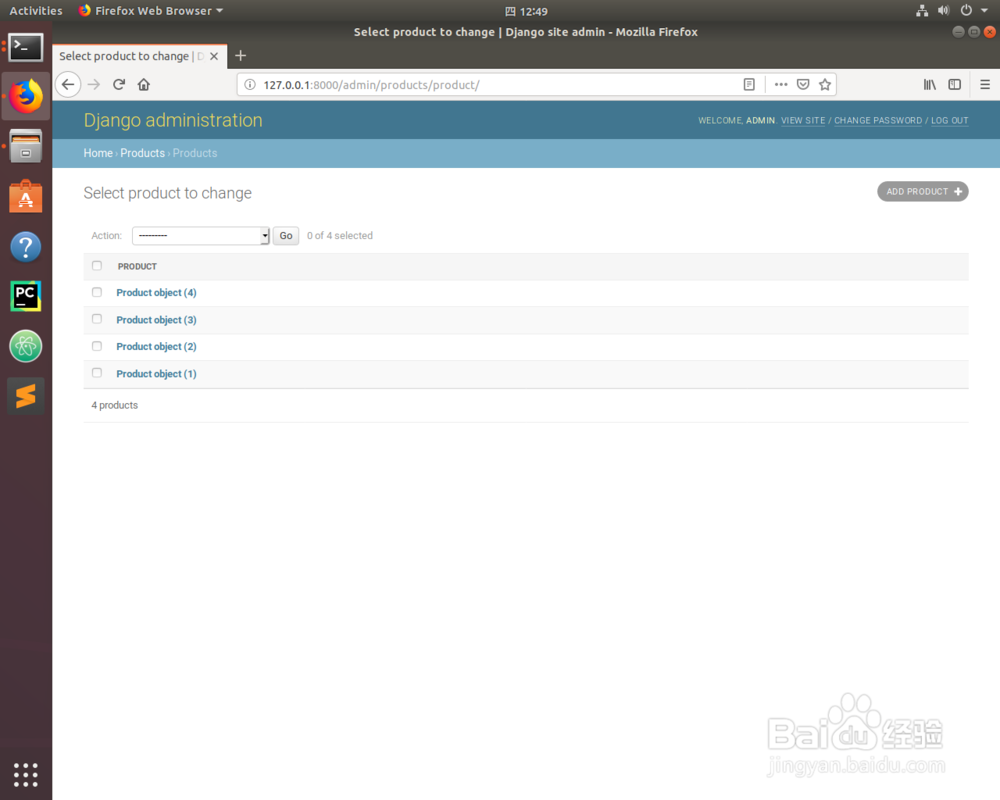This screenshot has height=800, width=1000.
Task: Click the Home breadcrumb
Action: pos(98,153)
